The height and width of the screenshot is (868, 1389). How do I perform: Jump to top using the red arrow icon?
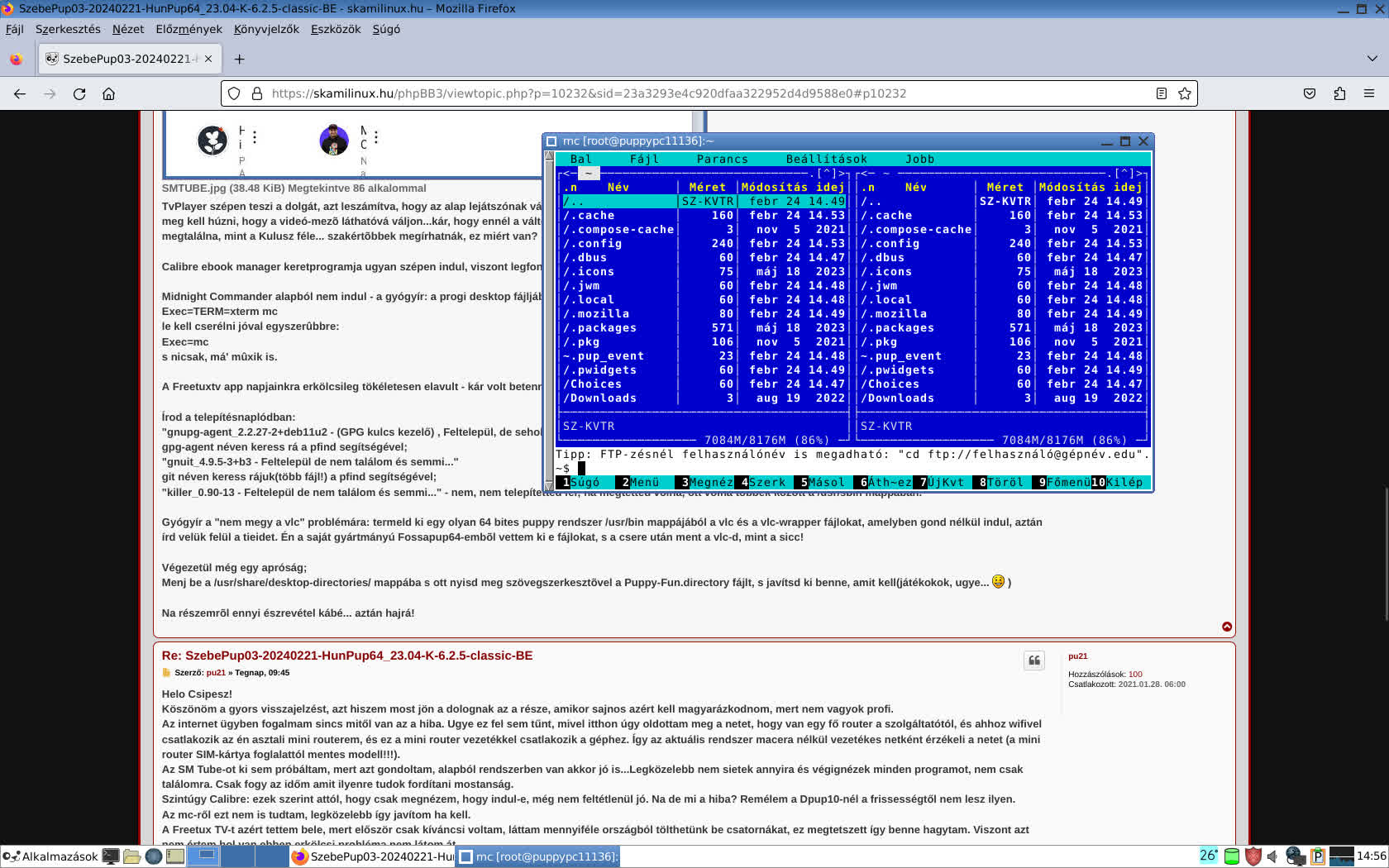[1227, 627]
